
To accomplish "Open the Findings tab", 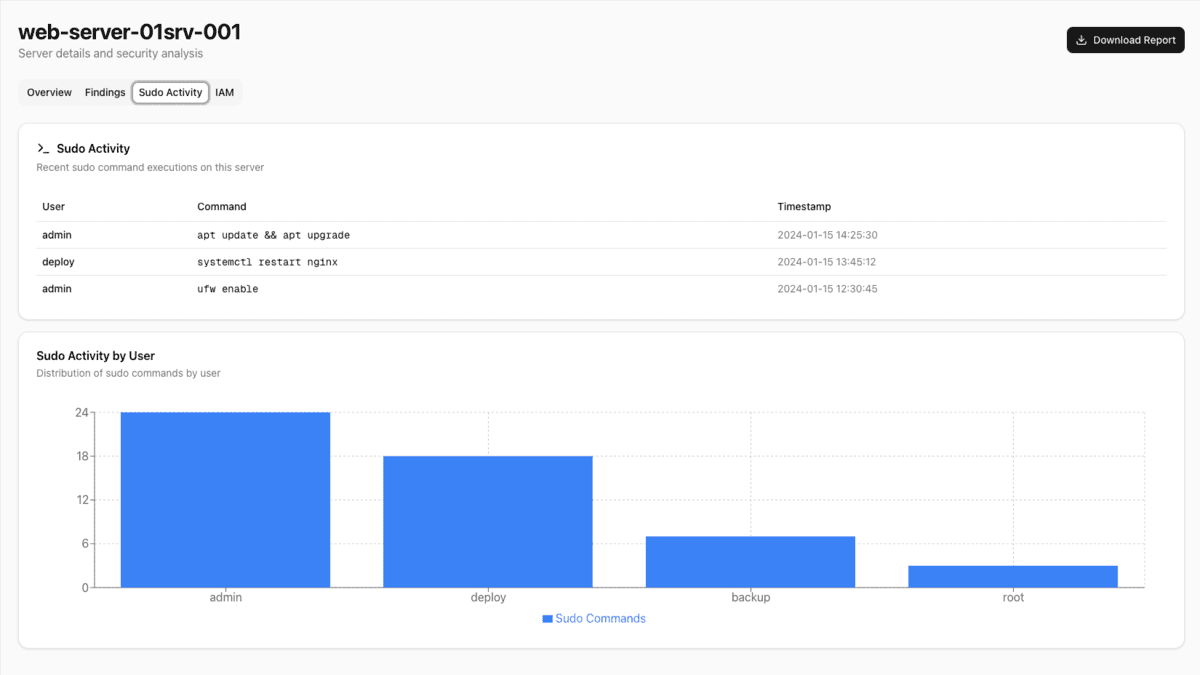I will tap(104, 92).
